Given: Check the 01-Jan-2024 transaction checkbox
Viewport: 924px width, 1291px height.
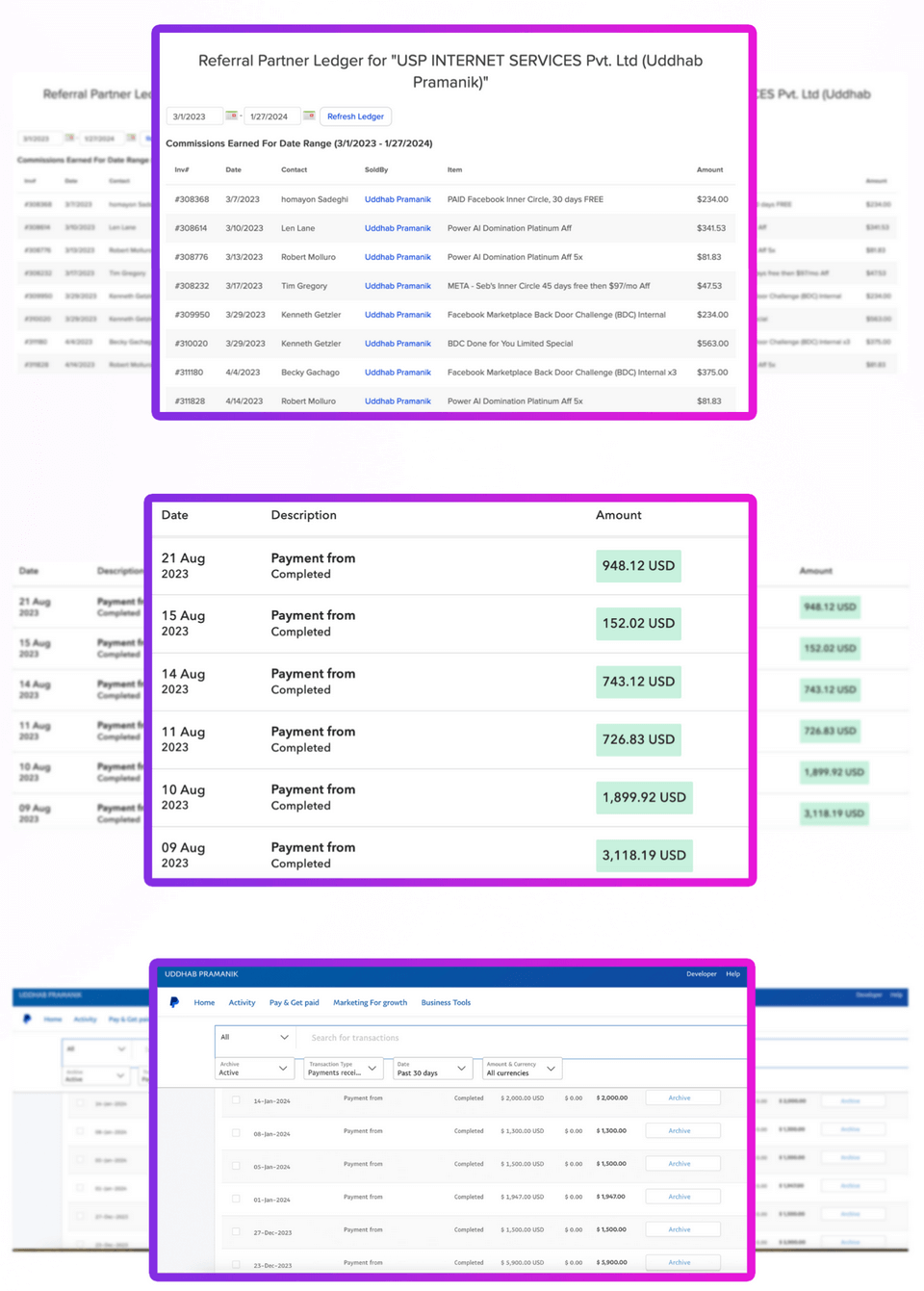Looking at the screenshot, I should (x=236, y=1199).
